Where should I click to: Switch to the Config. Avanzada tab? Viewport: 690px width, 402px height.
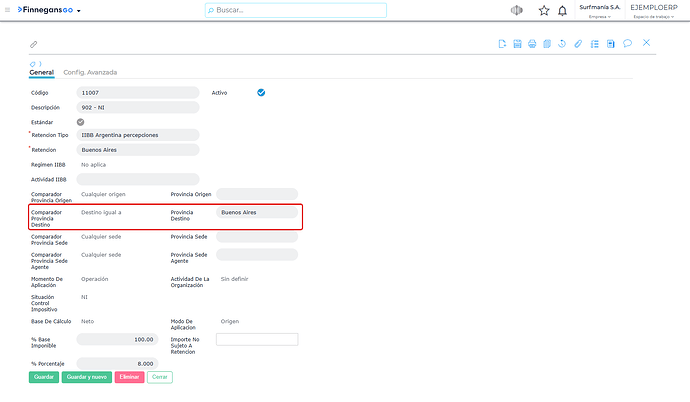[x=90, y=72]
